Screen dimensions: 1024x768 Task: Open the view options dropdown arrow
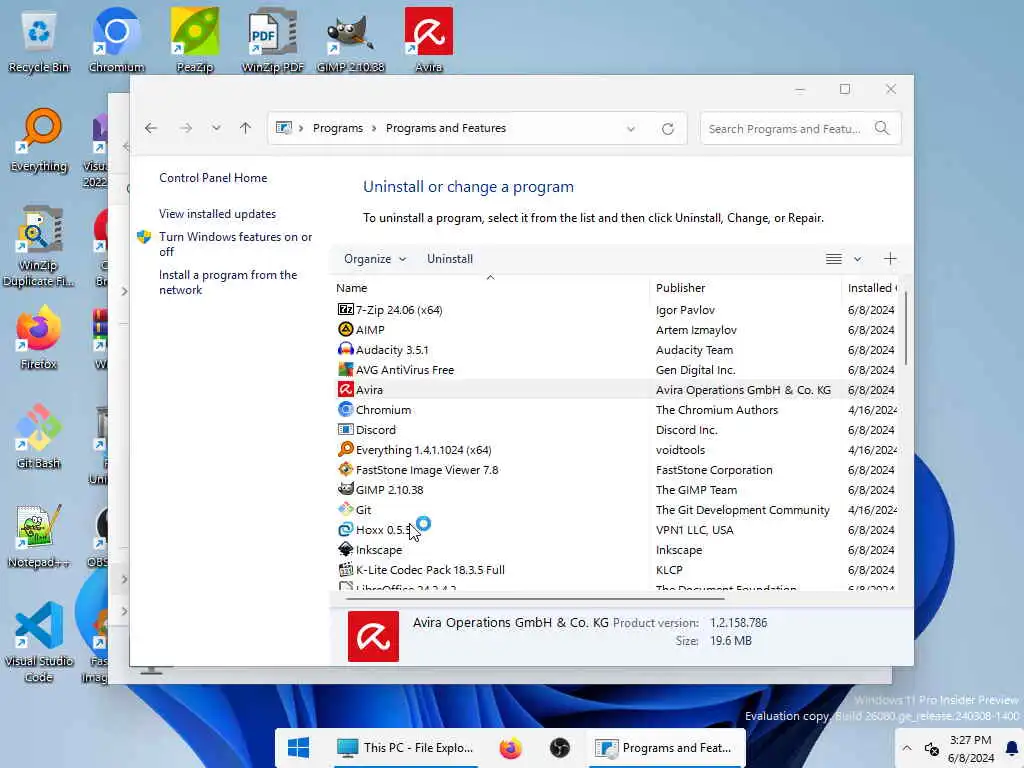coord(857,259)
